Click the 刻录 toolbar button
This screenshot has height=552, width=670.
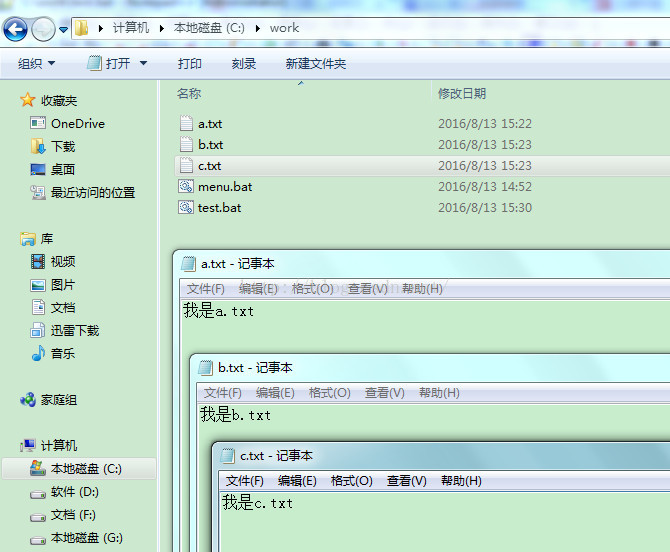[244, 64]
